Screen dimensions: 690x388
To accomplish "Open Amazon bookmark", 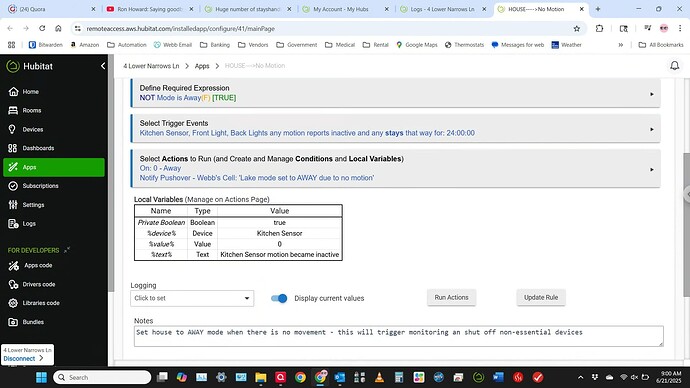I will pos(84,45).
